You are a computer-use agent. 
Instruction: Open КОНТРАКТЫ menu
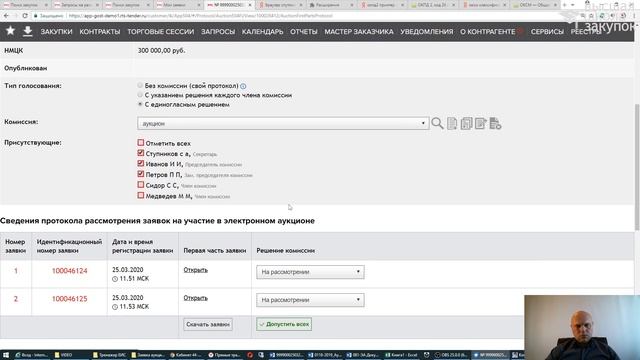point(100,31)
